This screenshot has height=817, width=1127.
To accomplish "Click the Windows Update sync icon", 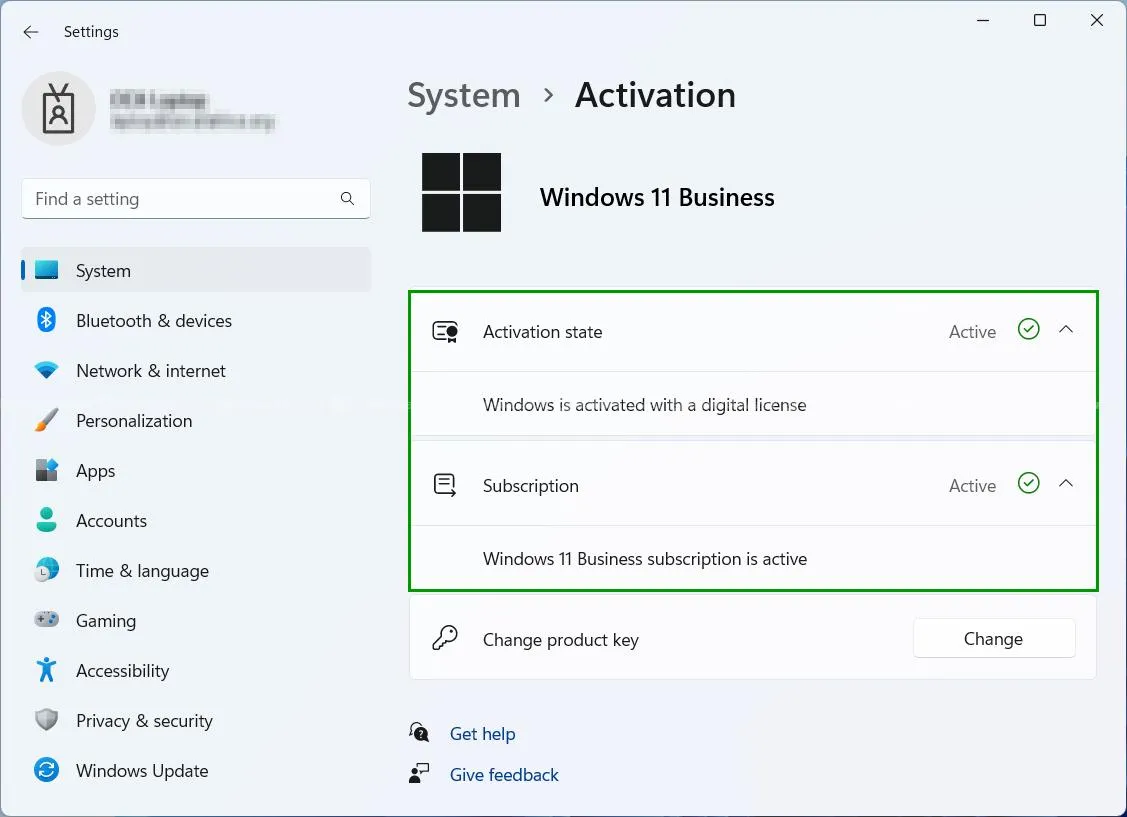I will pos(46,770).
